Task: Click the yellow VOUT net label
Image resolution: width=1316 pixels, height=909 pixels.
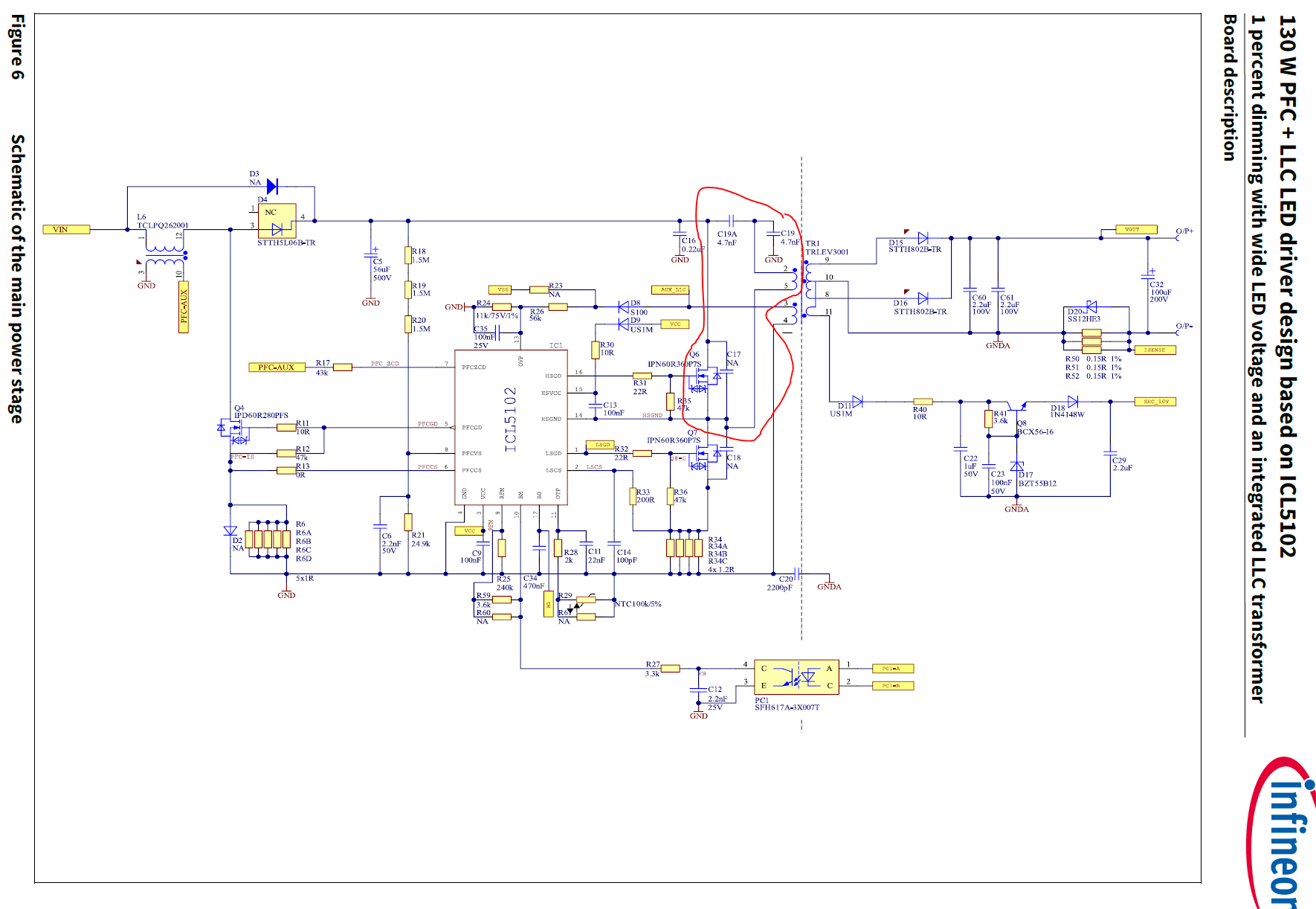Action: [1137, 229]
